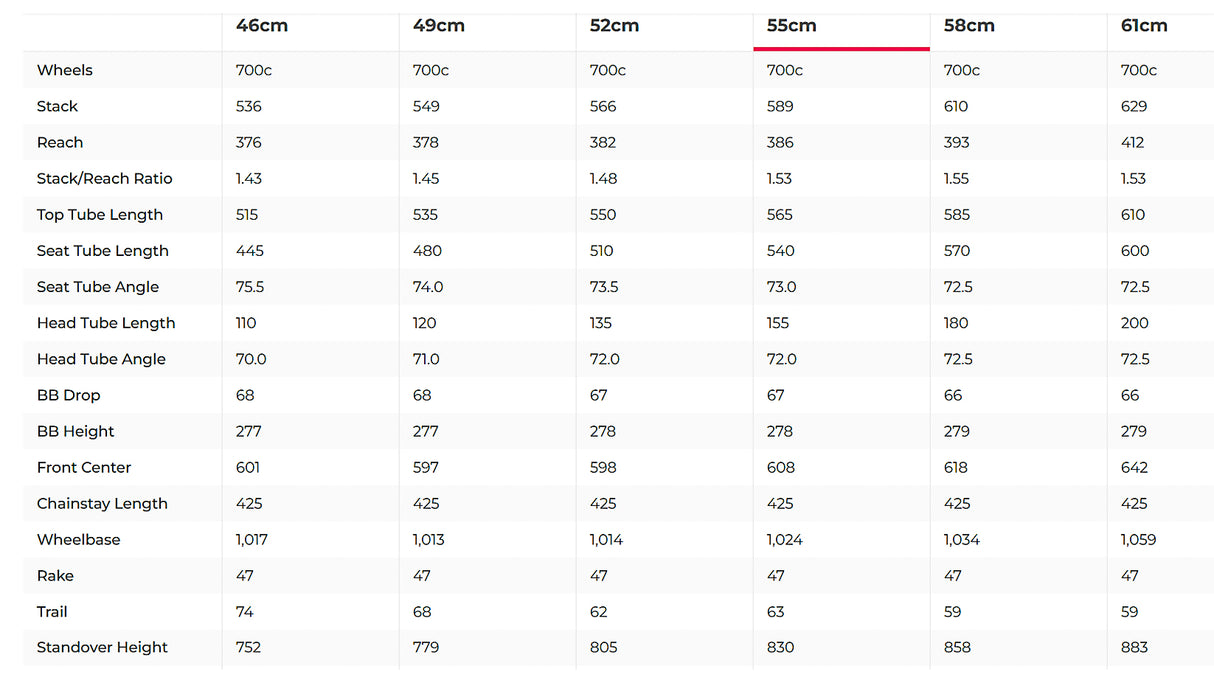Click the Wheelbase row label
The image size is (1214, 683).
pos(79,539)
